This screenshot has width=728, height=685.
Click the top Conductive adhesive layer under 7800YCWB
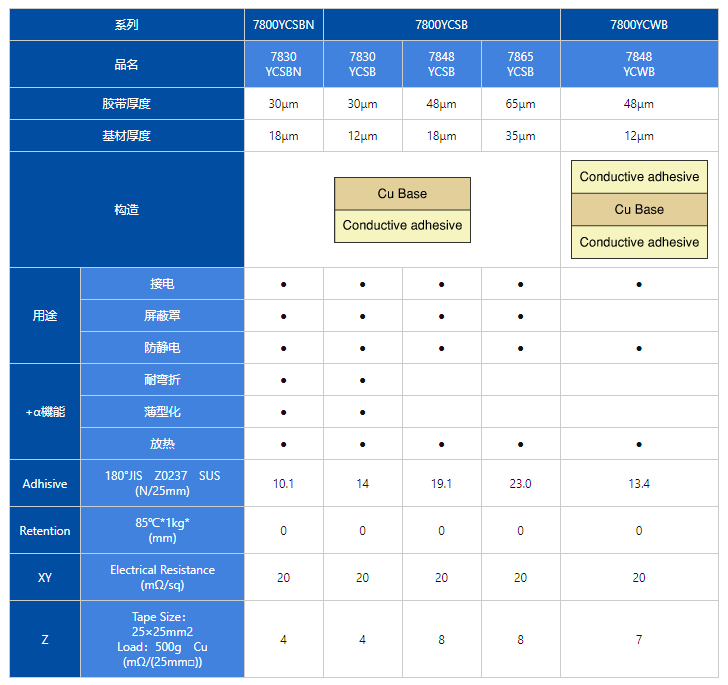(x=639, y=177)
